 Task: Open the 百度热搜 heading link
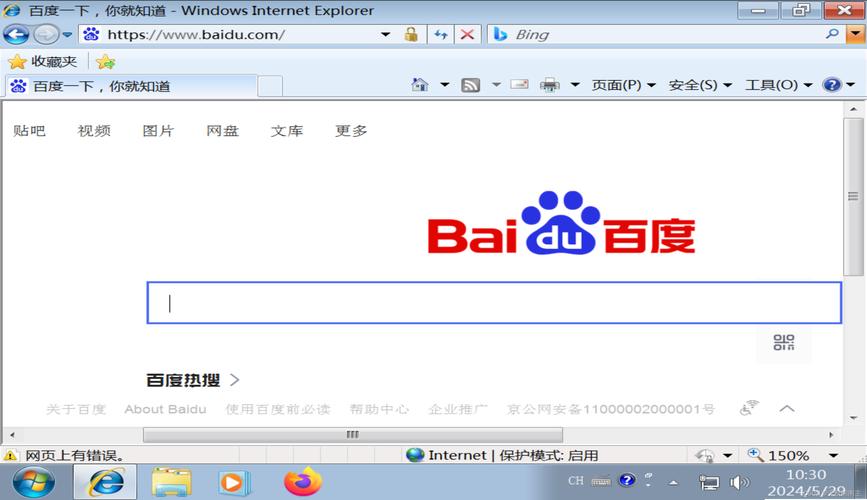[183, 380]
